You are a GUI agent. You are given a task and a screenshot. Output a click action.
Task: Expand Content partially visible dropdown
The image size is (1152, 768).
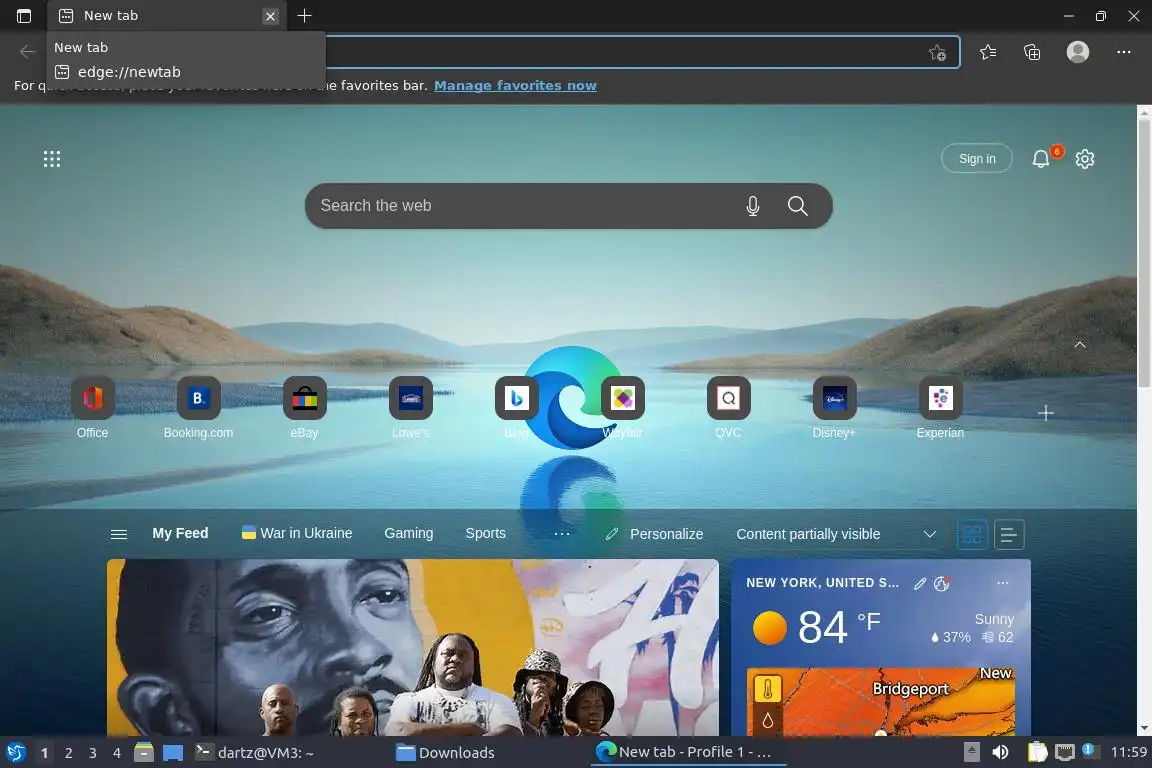[x=836, y=534]
